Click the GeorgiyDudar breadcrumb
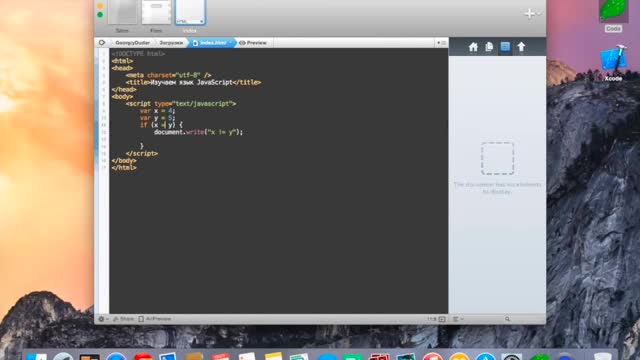The height and width of the screenshot is (360, 640). 132,42
